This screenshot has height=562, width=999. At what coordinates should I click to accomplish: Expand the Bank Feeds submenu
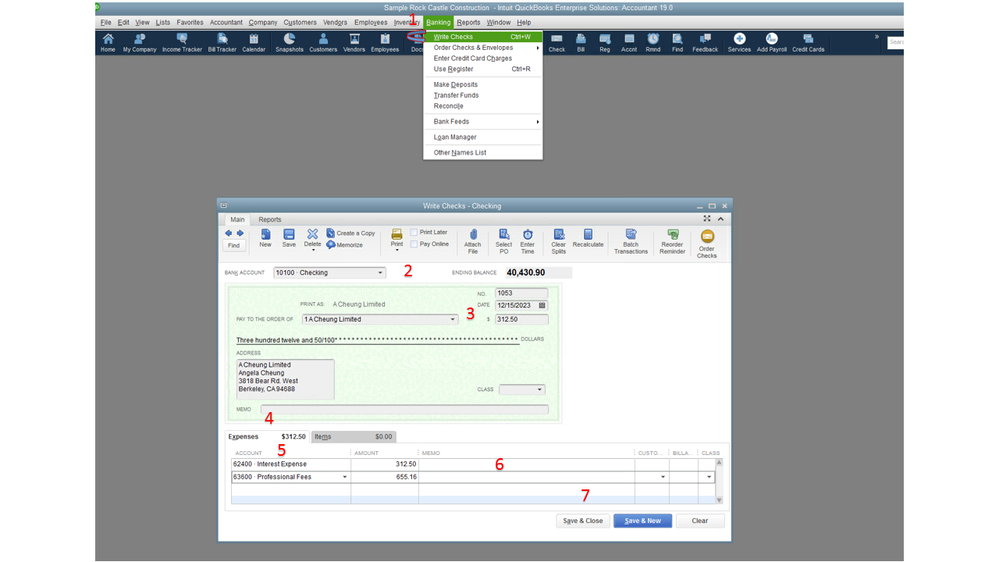click(482, 121)
